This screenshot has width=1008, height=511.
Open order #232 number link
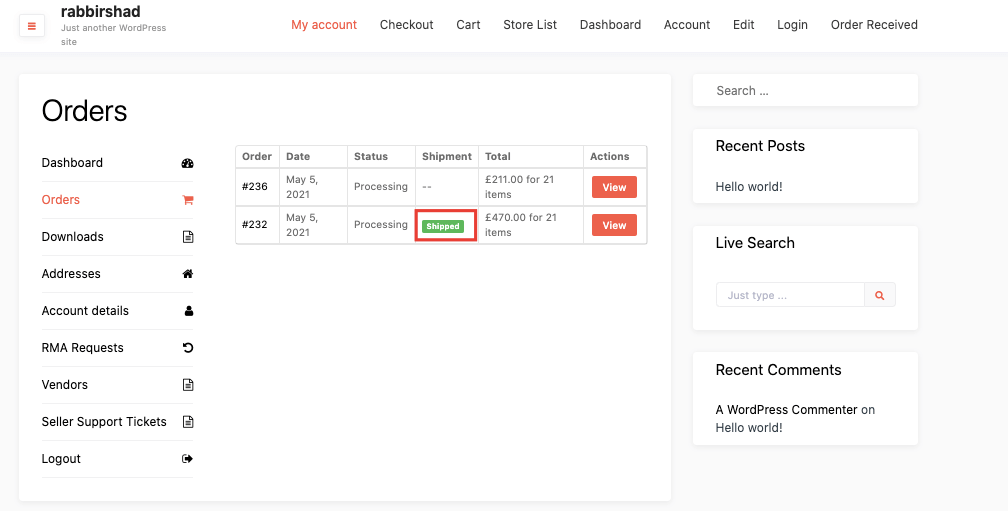[x=255, y=225]
